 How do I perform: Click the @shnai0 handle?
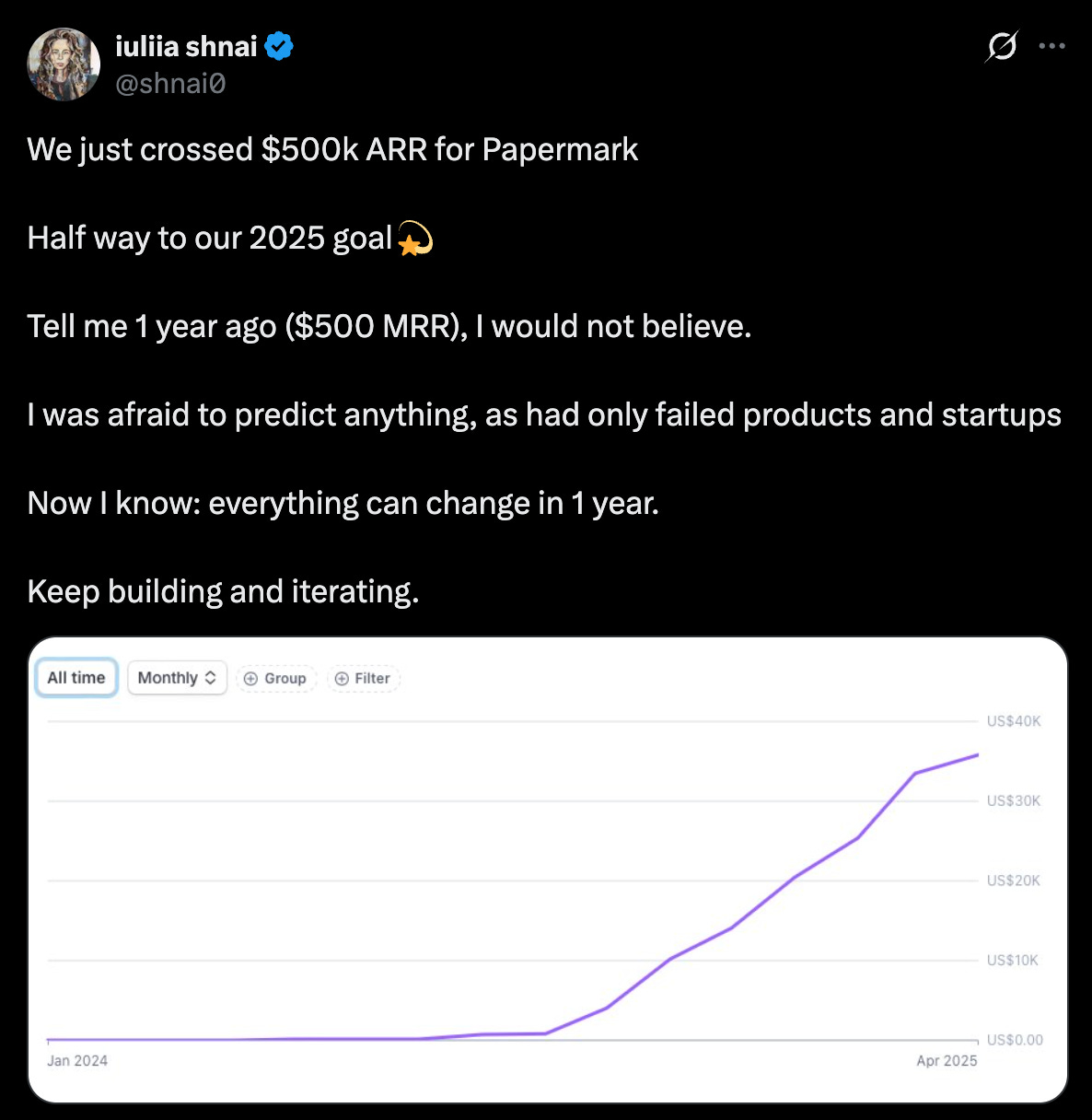pyautogui.click(x=170, y=84)
